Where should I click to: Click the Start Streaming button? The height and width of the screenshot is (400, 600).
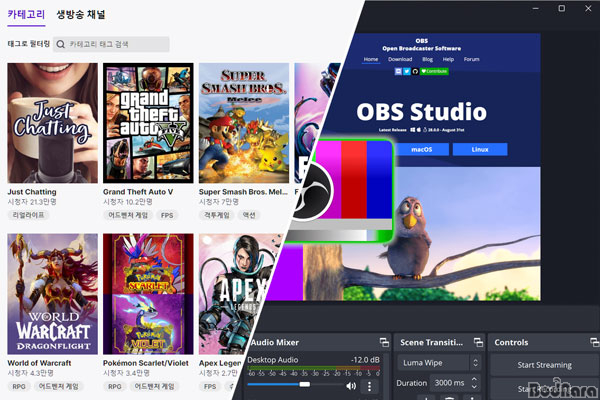coord(545,365)
